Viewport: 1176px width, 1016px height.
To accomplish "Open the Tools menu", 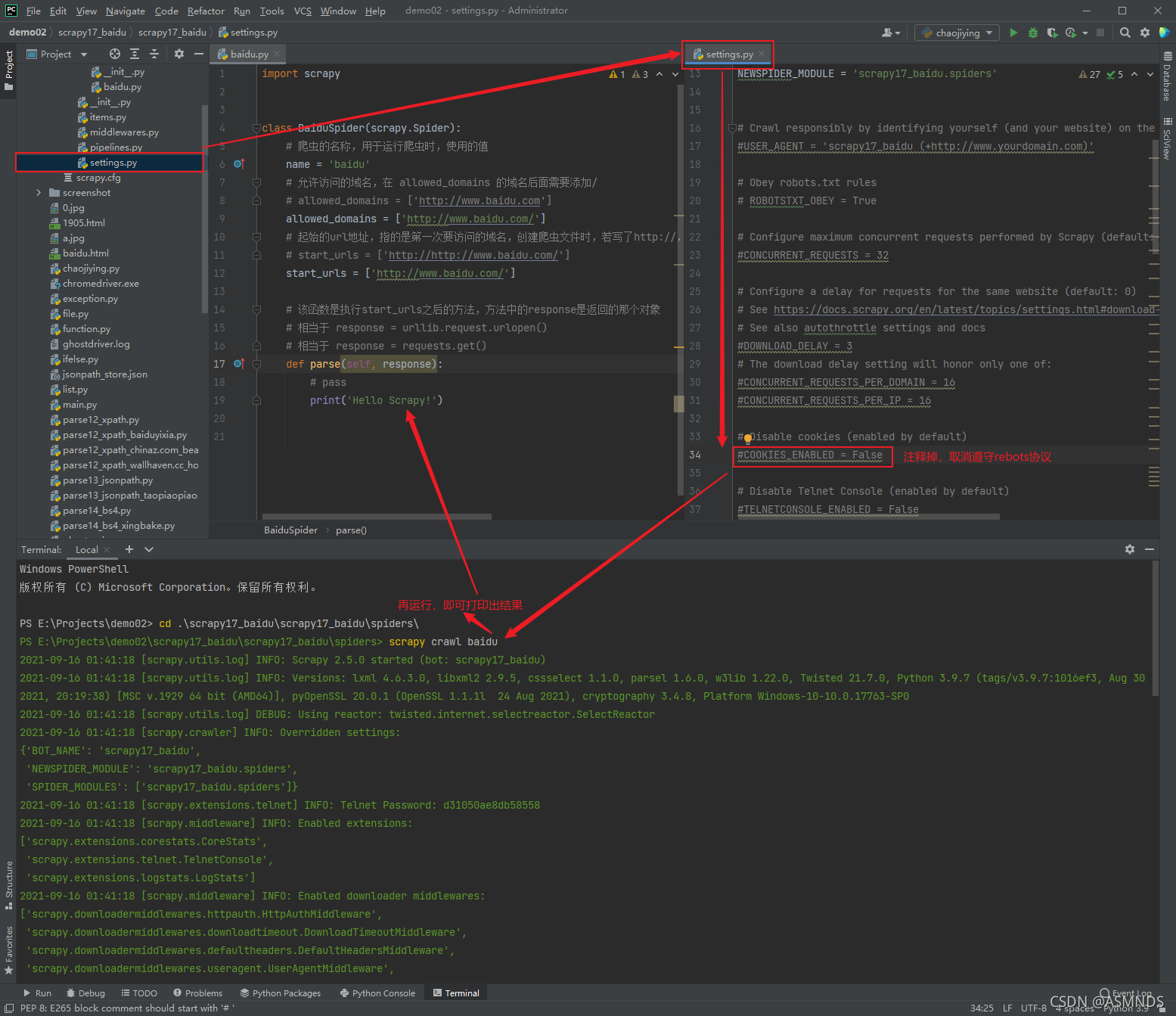I will click(x=272, y=11).
